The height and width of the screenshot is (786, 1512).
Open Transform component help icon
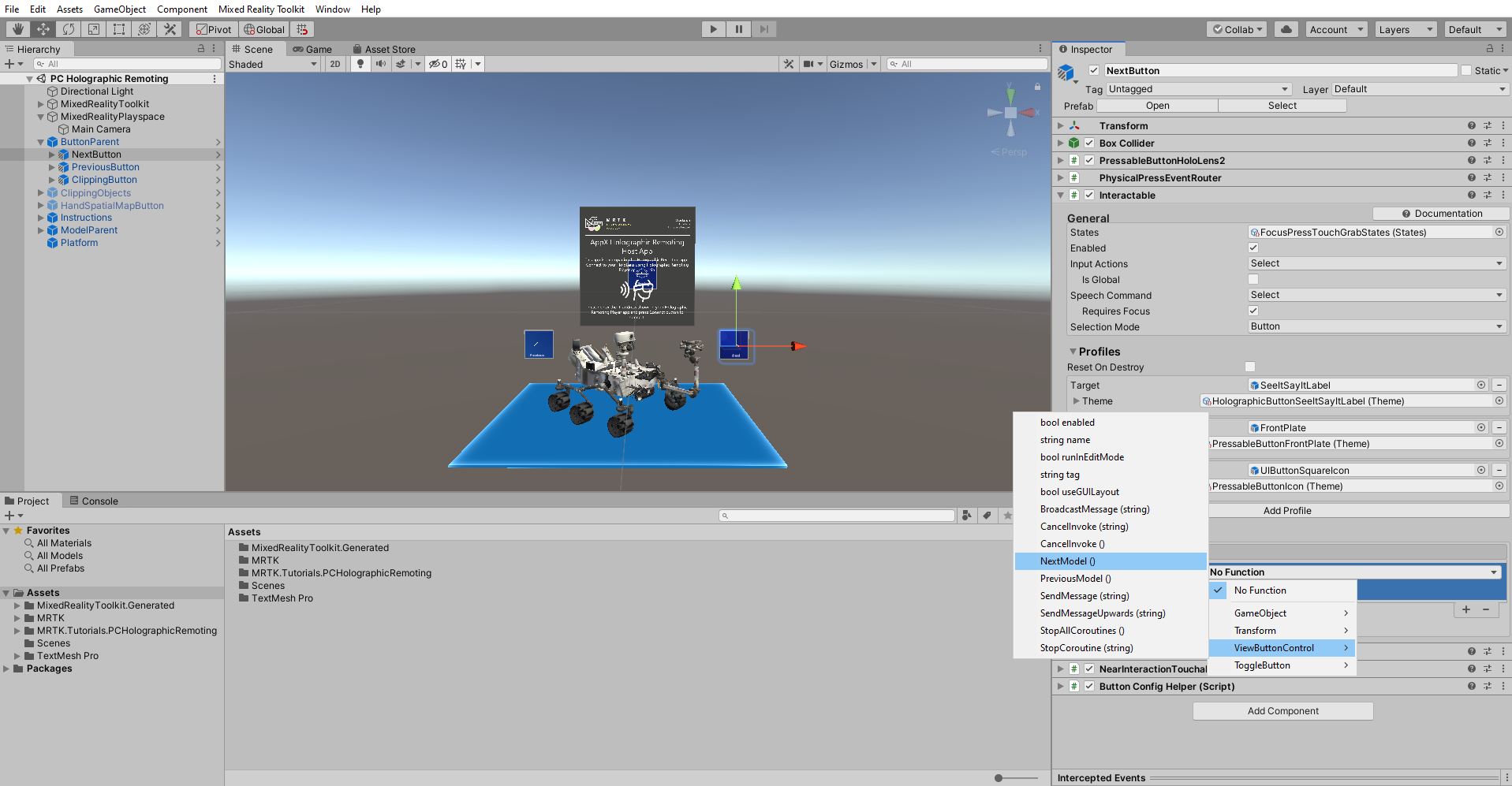[1471, 125]
